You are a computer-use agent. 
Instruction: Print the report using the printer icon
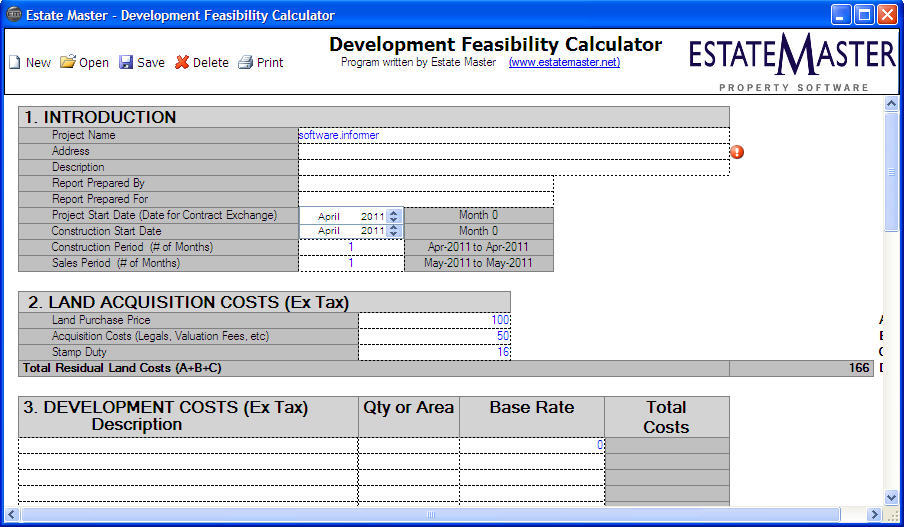coord(246,62)
